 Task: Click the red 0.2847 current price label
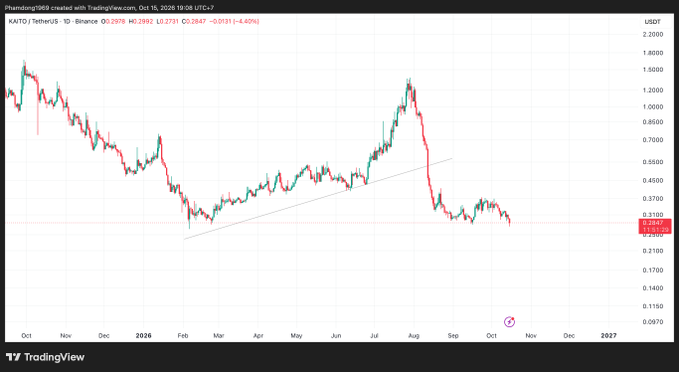coord(655,223)
